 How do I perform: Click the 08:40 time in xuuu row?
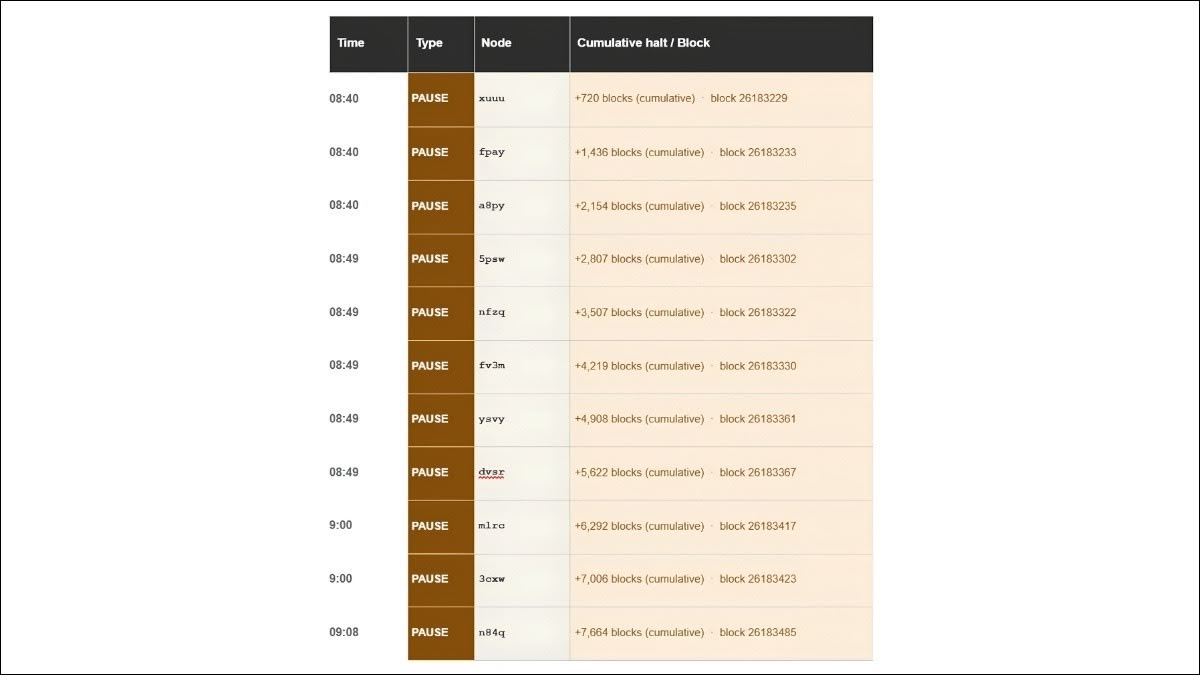344,99
